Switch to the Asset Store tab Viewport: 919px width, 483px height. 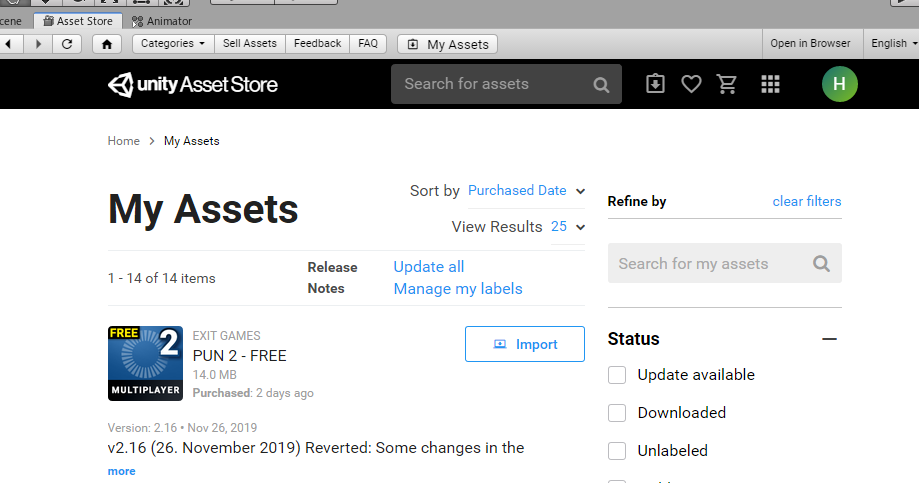(x=78, y=21)
